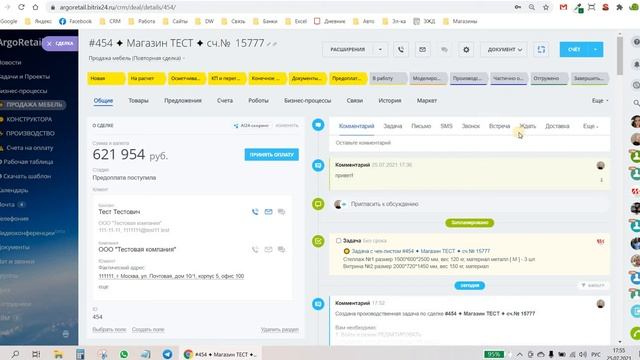Open WhatsApp in the taskbar
This screenshot has height=360, width=640.
[x=124, y=354]
